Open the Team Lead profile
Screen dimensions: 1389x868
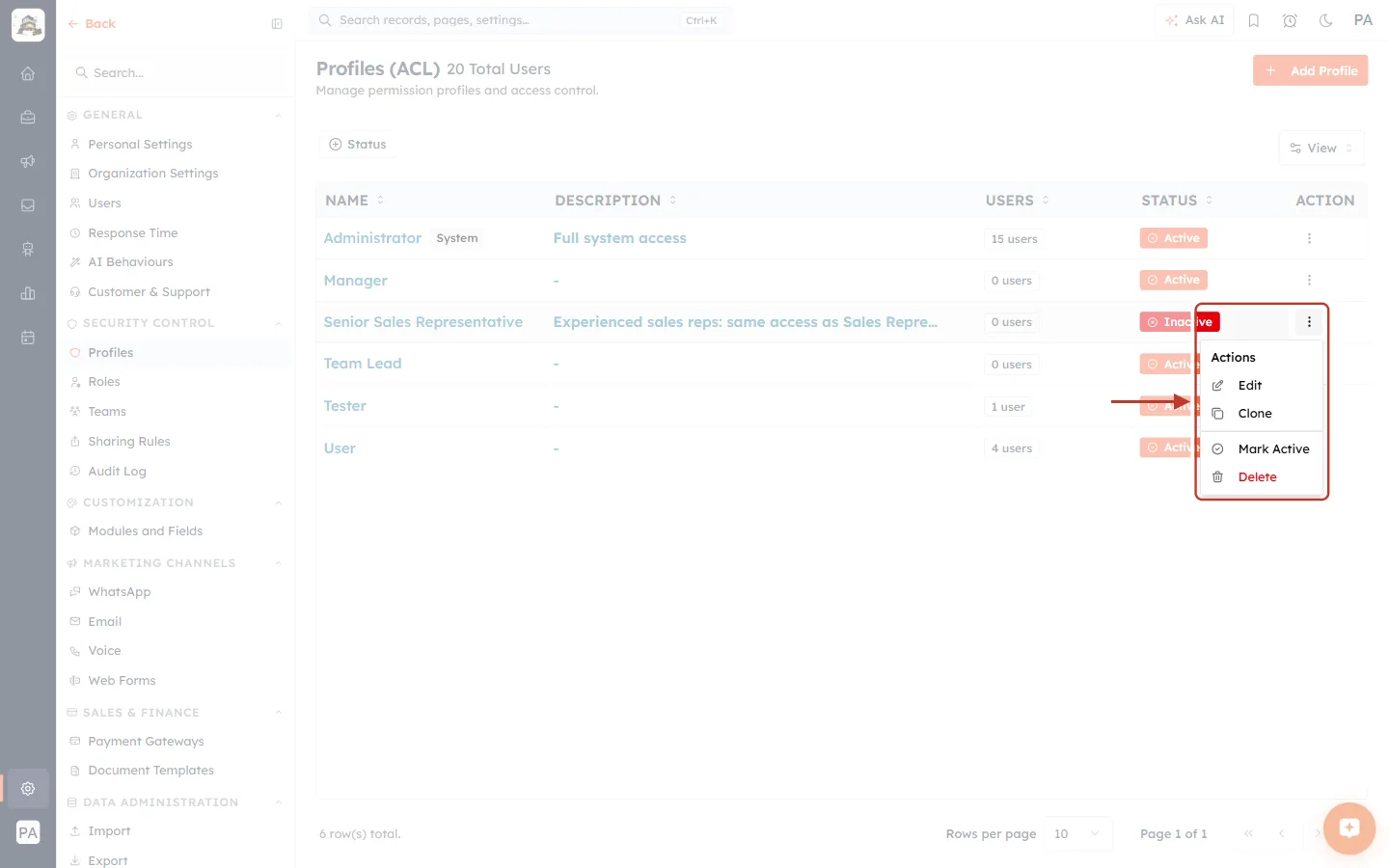coord(363,364)
